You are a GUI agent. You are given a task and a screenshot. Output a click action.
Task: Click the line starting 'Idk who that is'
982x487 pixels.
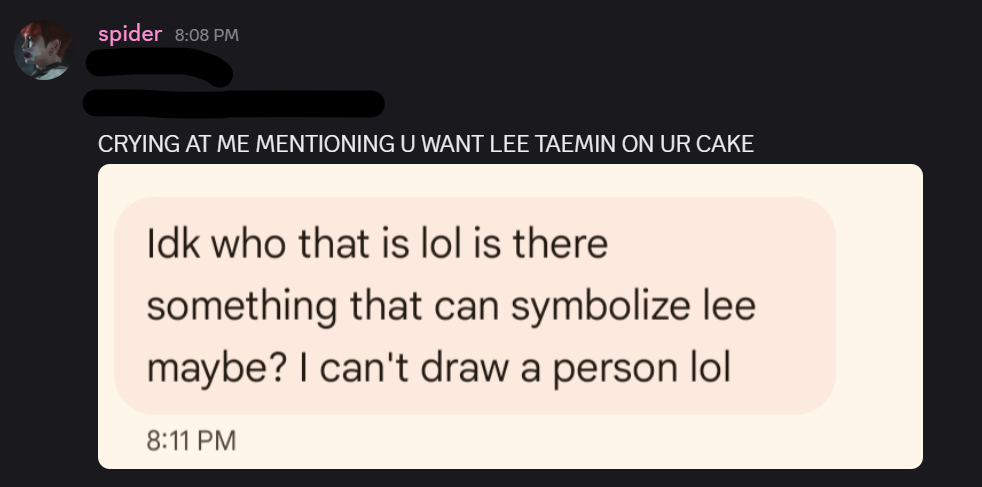[377, 244]
